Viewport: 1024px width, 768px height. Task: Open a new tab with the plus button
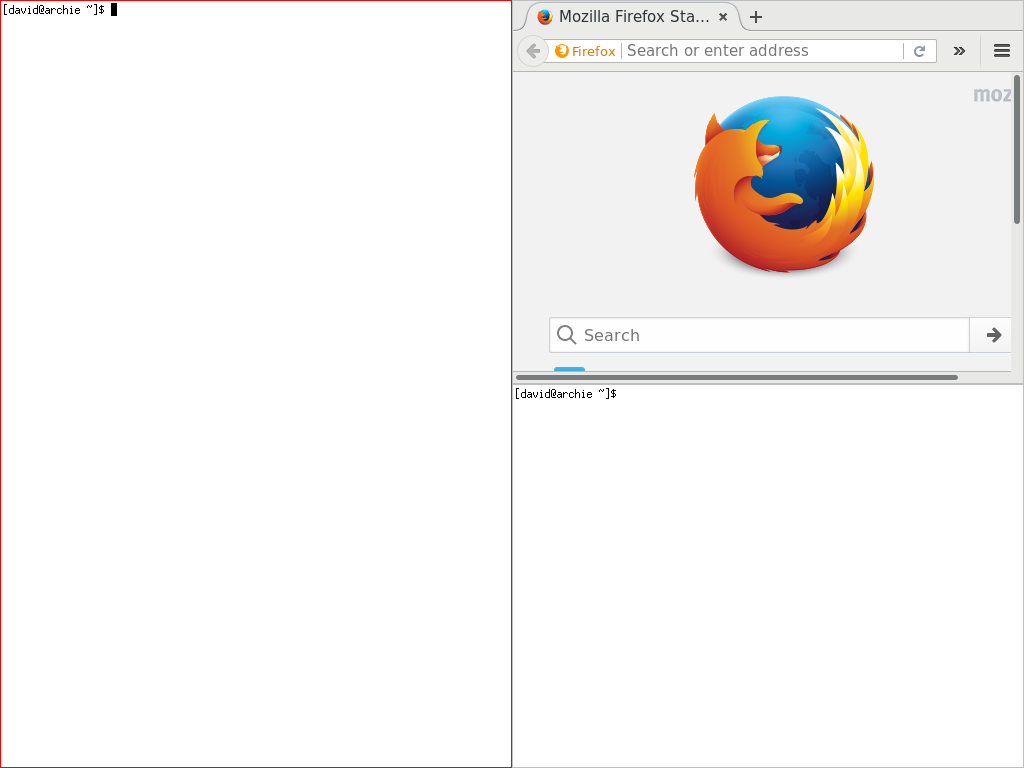[756, 17]
